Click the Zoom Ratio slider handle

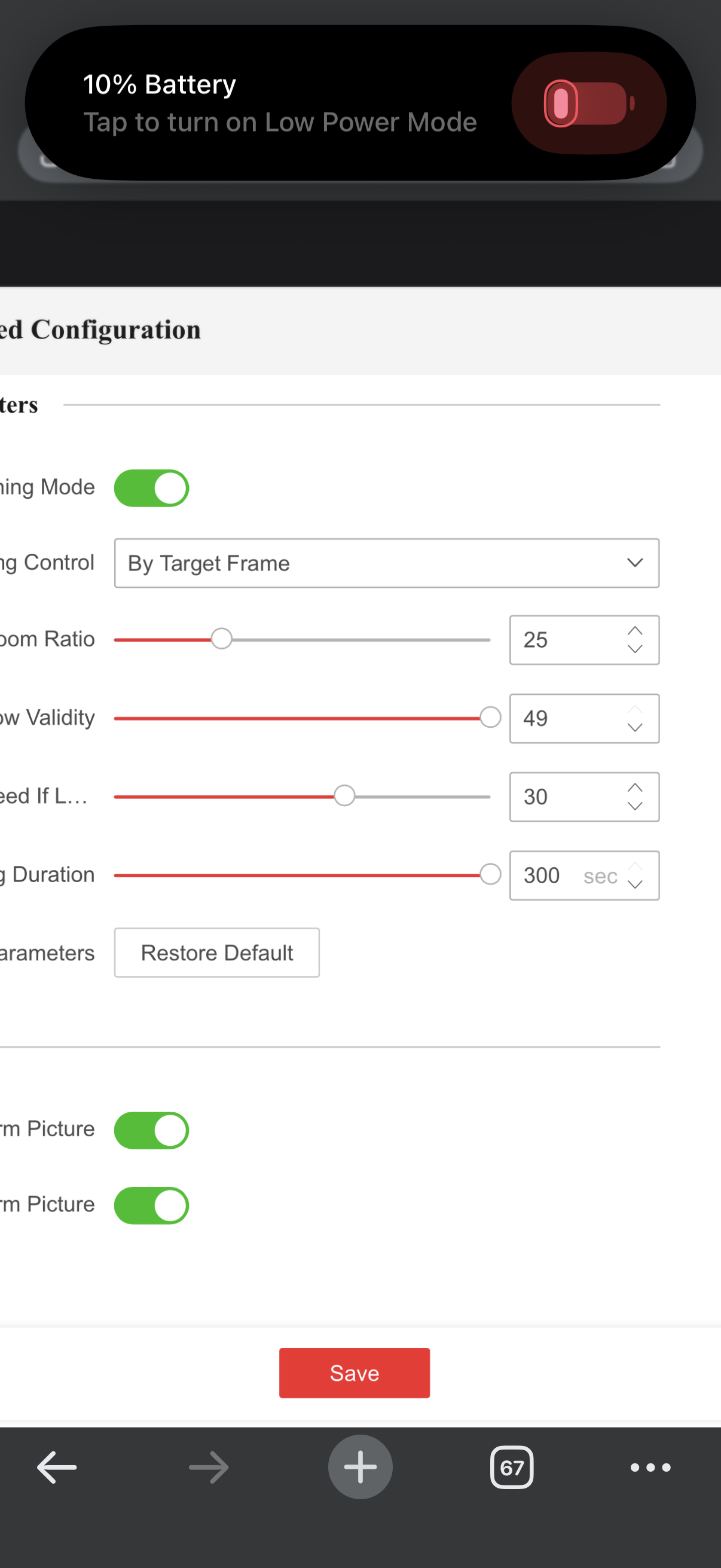click(x=221, y=639)
